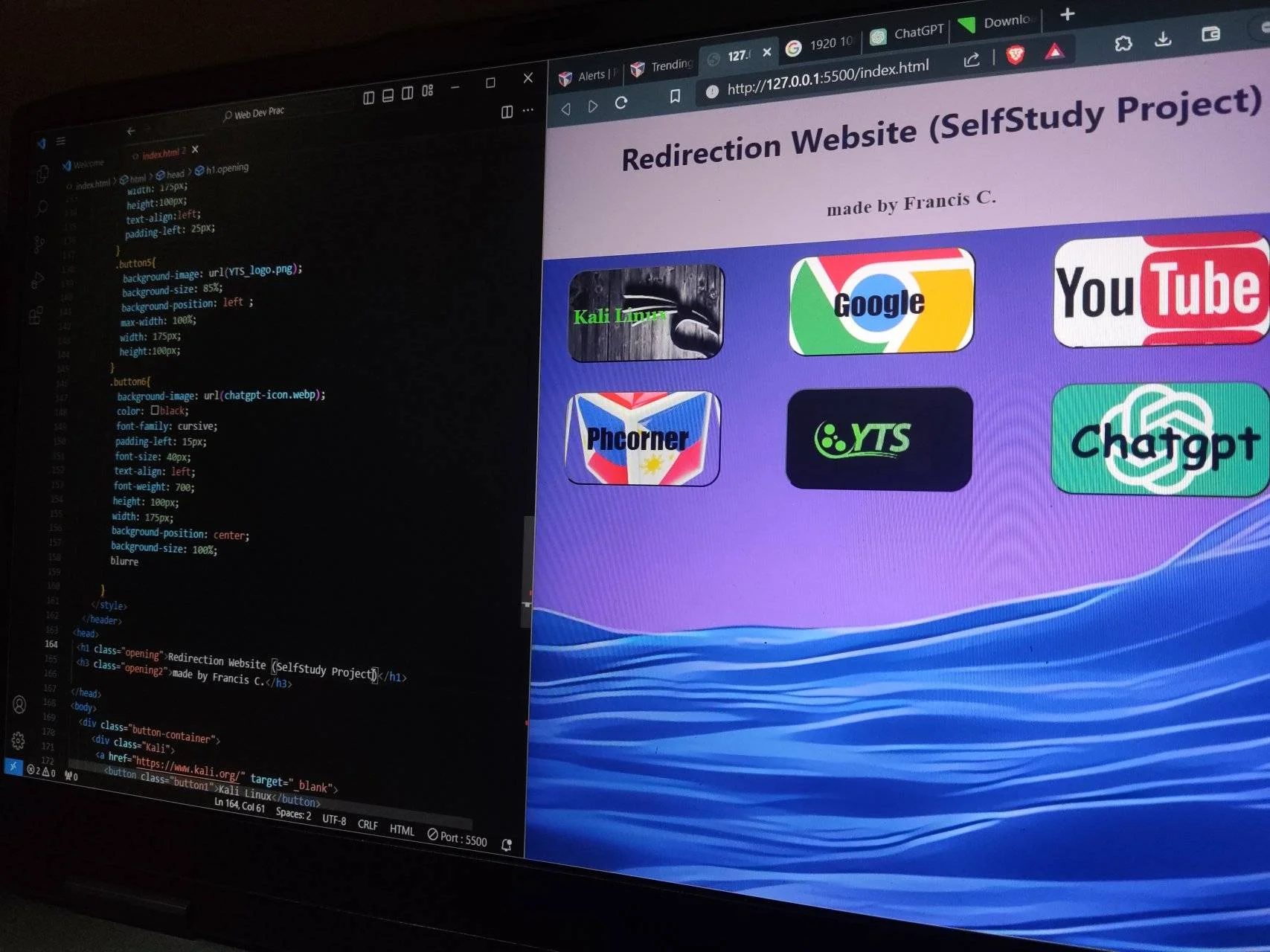Image resolution: width=1270 pixels, height=952 pixels.
Task: Close the index.html editor tab in VS Code
Action: click(x=195, y=149)
